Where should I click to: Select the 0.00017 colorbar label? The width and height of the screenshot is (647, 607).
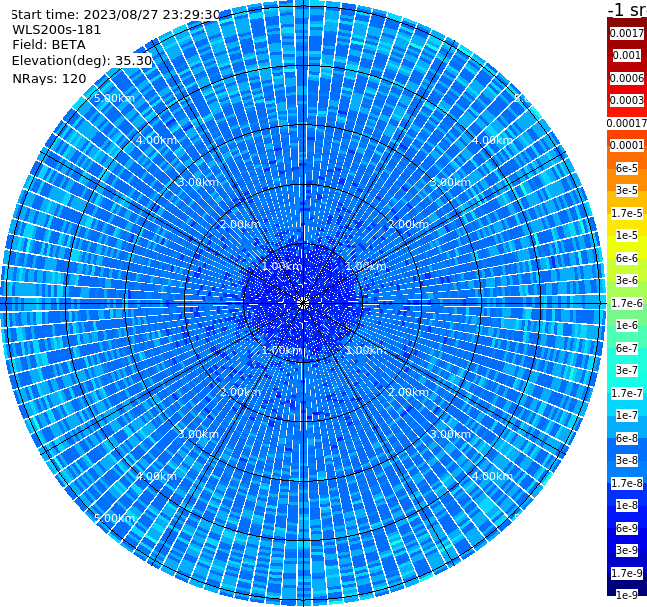tap(627, 123)
